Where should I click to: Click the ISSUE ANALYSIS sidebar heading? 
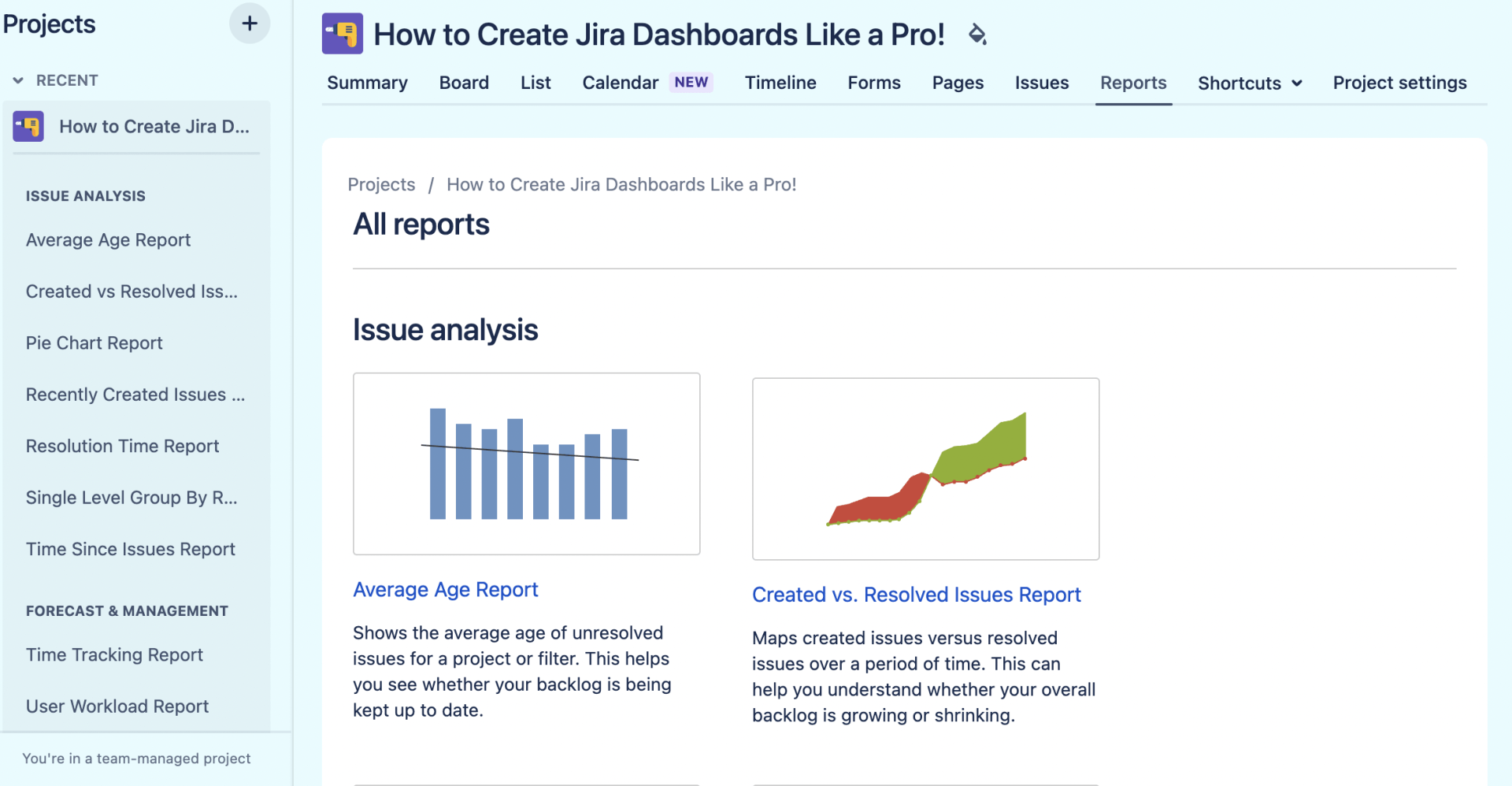[85, 196]
